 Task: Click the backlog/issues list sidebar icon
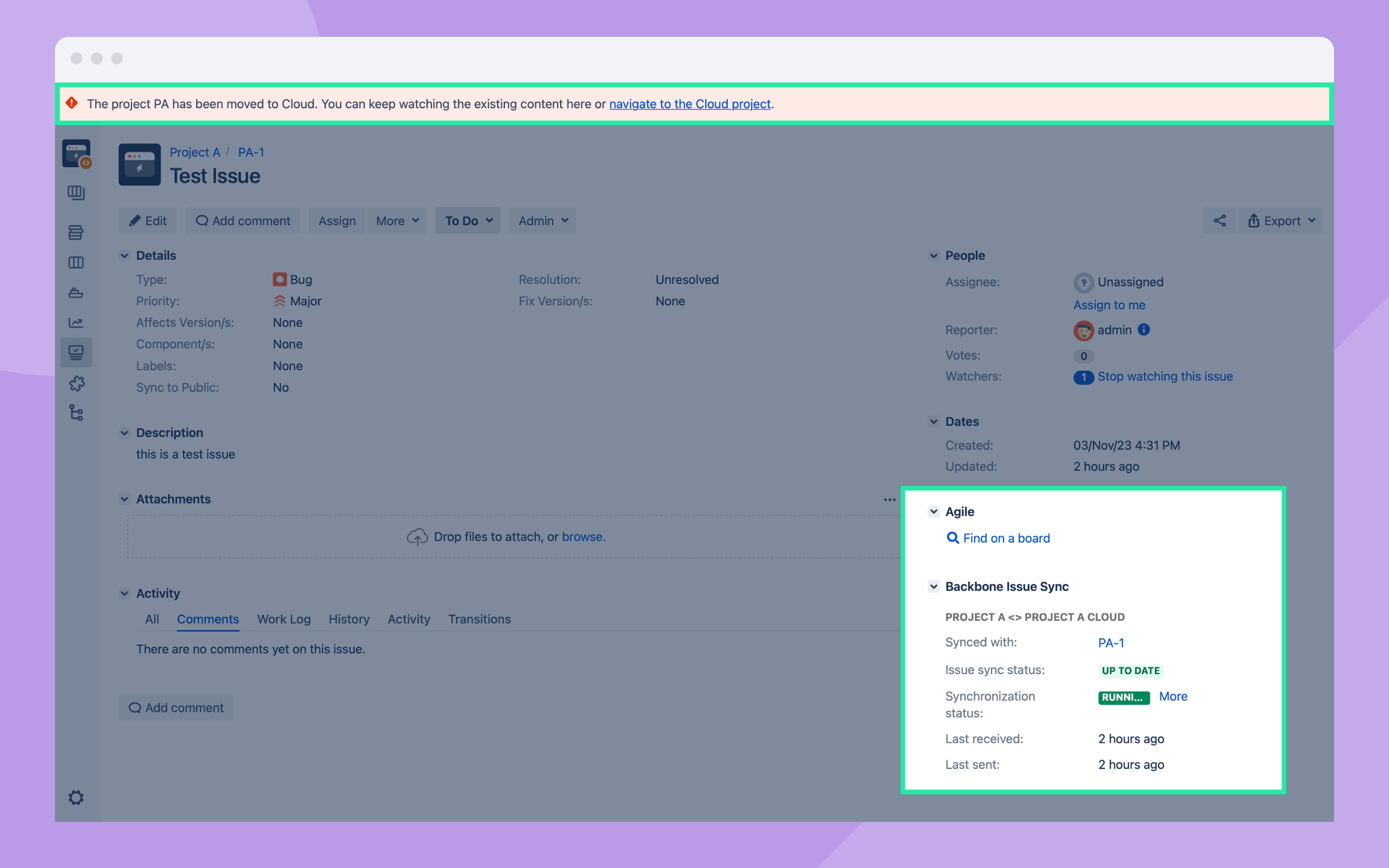77,232
